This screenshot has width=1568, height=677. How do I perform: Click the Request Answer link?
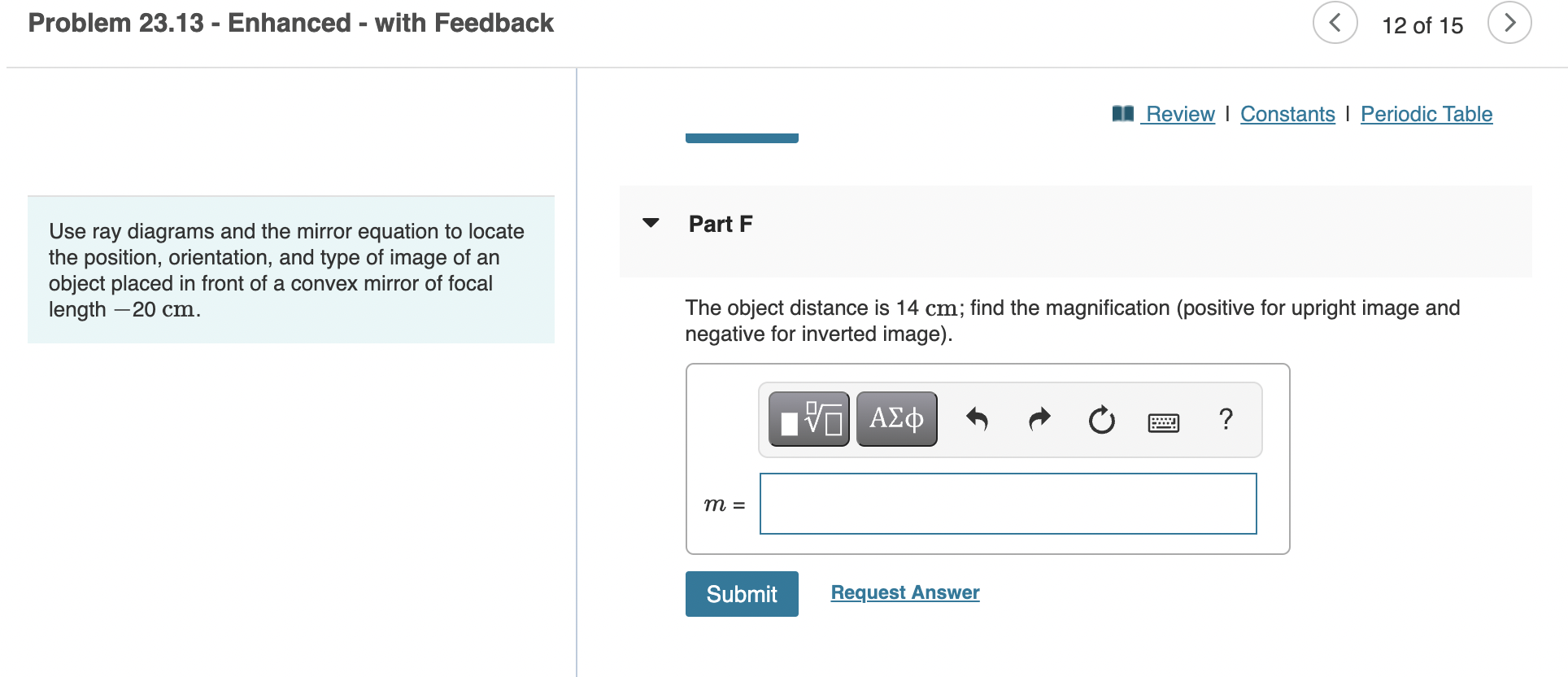tap(904, 592)
